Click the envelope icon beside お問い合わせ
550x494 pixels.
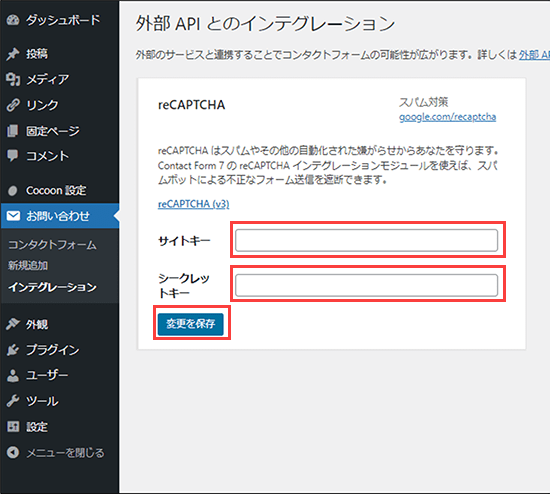coord(13,216)
